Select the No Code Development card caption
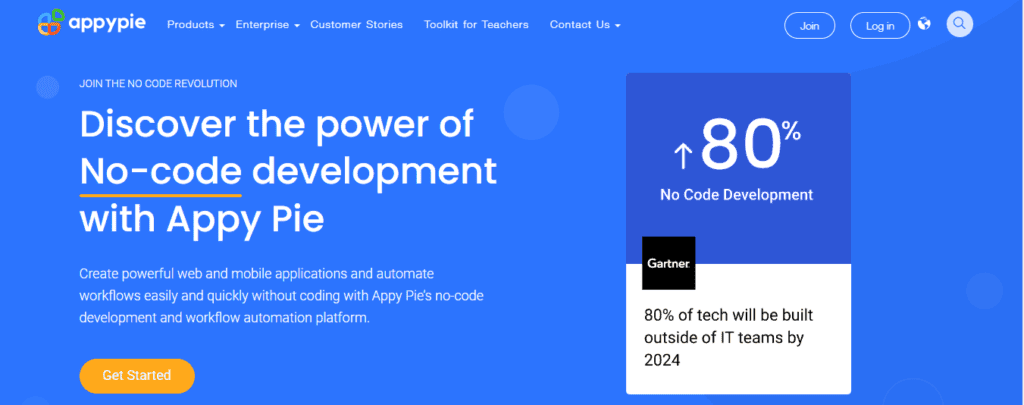 click(736, 195)
